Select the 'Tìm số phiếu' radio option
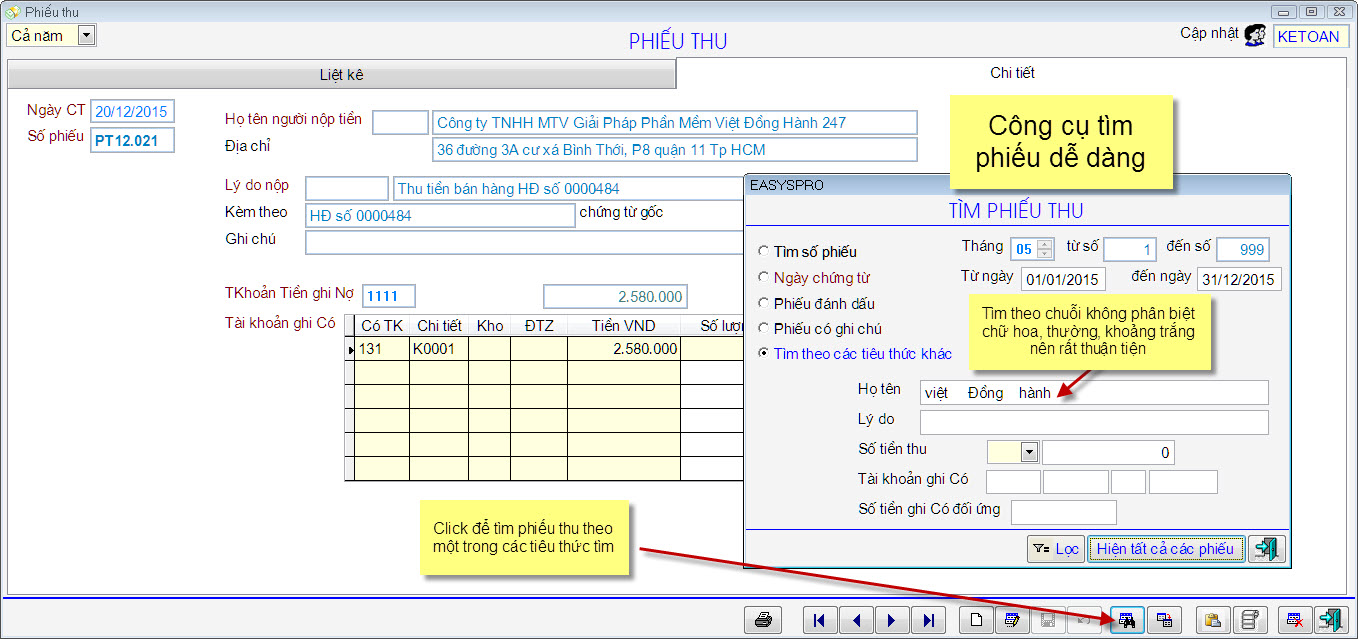This screenshot has width=1358, height=639. [765, 252]
